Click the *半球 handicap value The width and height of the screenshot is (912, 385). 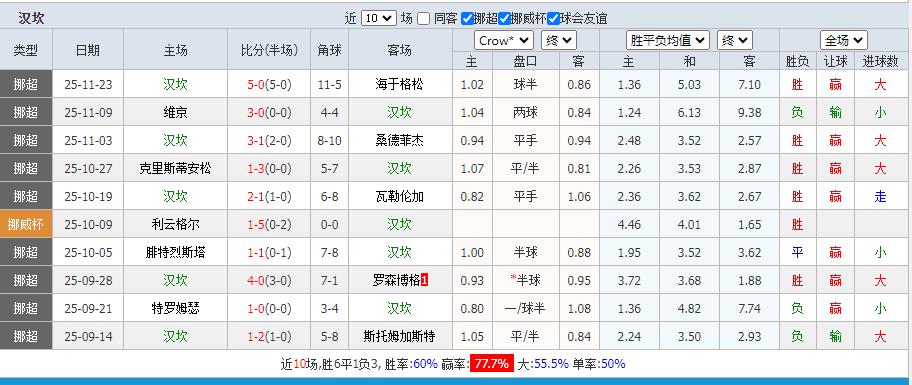pos(525,280)
